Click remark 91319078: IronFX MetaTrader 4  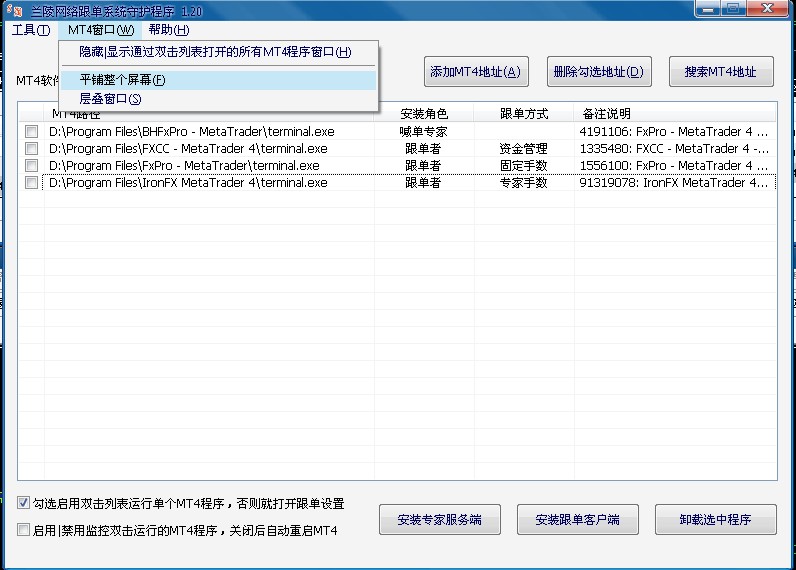coord(674,183)
